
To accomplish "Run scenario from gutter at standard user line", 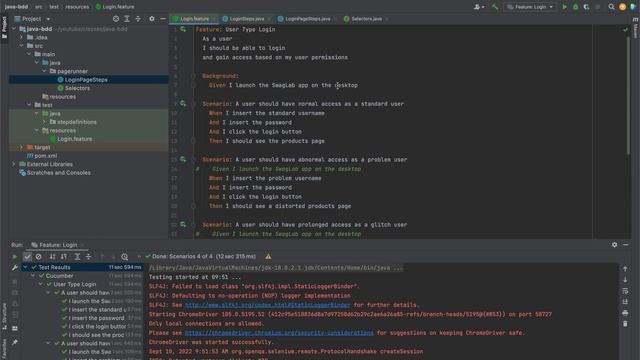I will (x=183, y=104).
